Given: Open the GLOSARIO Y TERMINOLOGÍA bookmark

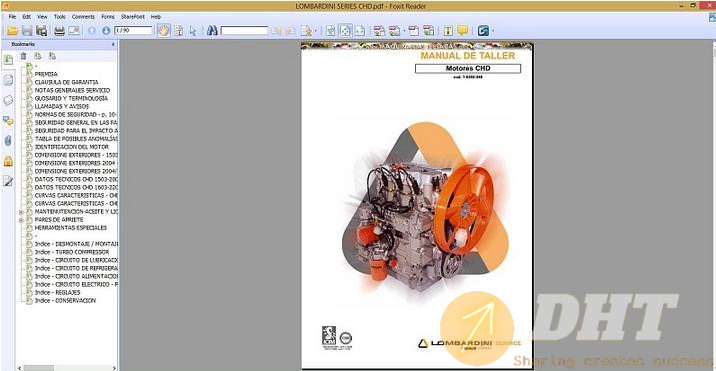Looking at the screenshot, I should pos(71,98).
